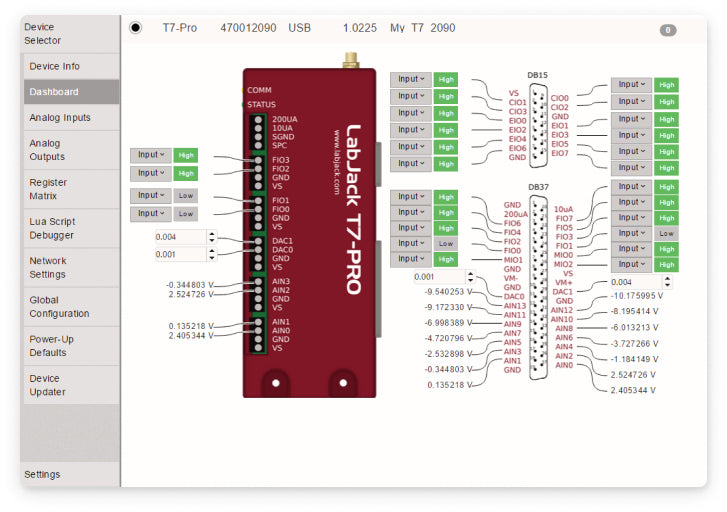Image resolution: width=727 pixels, height=512 pixels.
Task: Expand the CIO1 Input dropdown in DB15
Action: (x=410, y=96)
